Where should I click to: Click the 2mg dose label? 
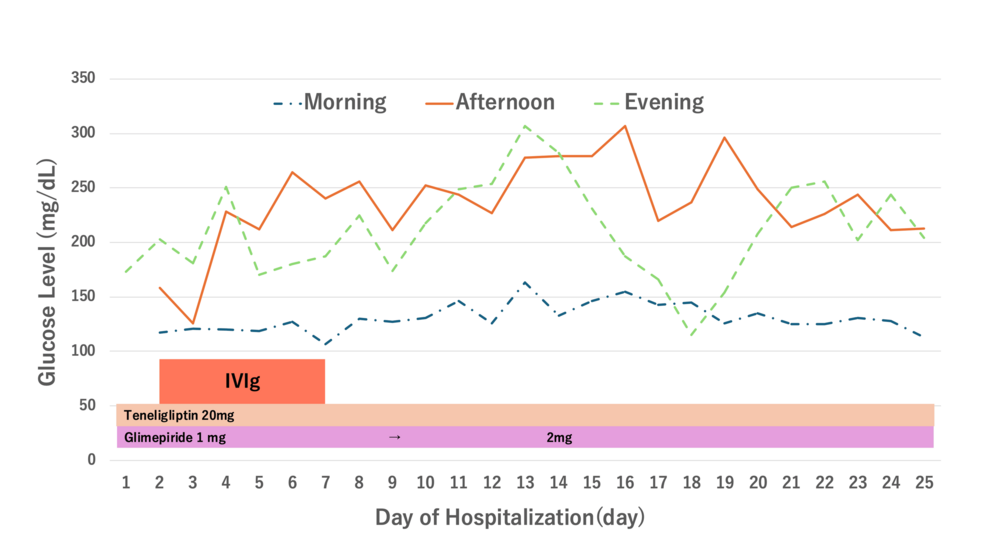559,437
